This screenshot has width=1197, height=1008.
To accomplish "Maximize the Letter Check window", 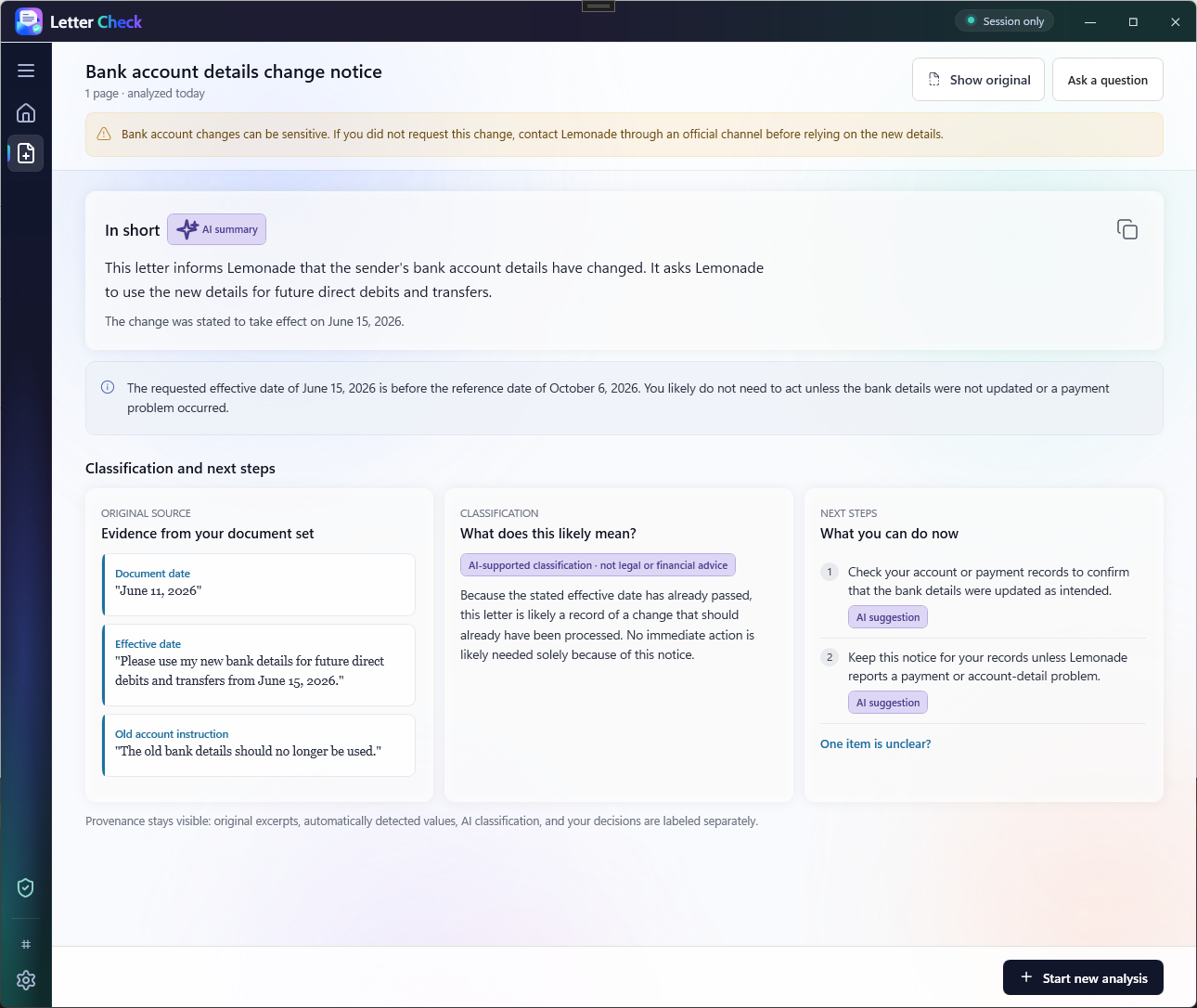I will pyautogui.click(x=1133, y=21).
